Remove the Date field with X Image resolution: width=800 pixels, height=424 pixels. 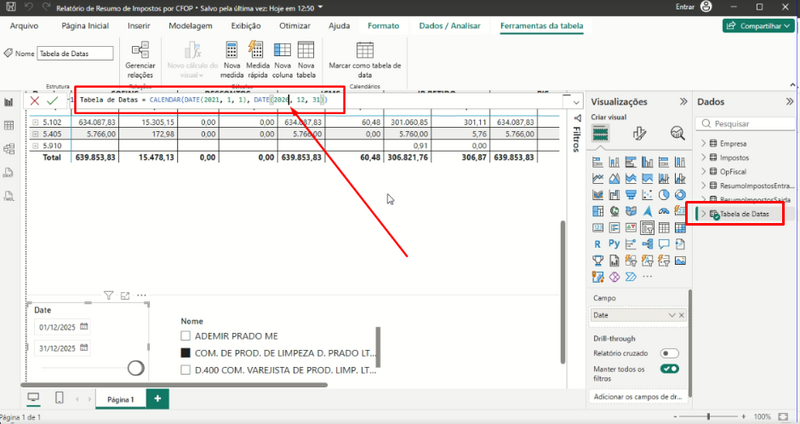[682, 315]
